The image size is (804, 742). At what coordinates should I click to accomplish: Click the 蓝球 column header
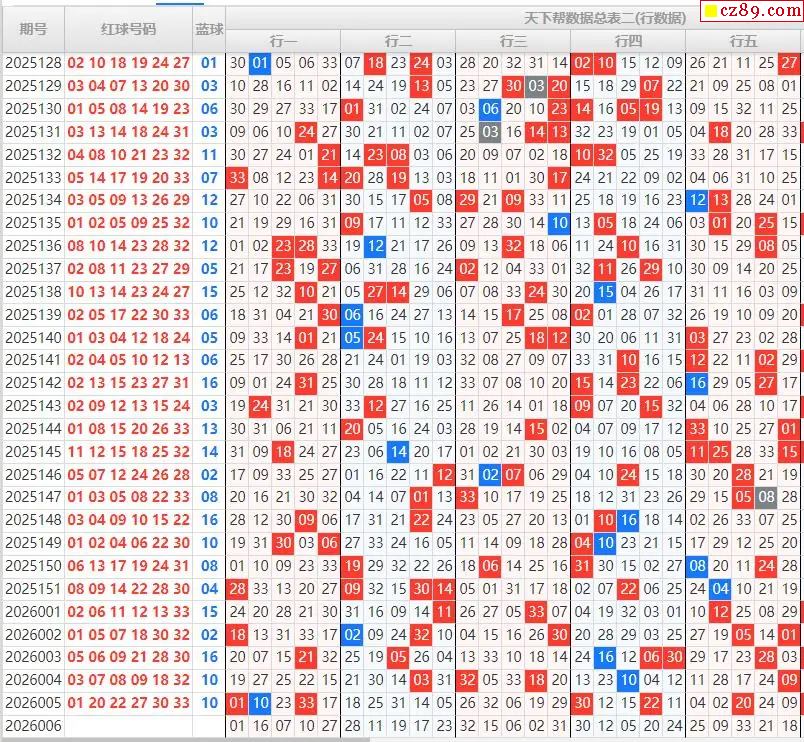click(x=209, y=29)
